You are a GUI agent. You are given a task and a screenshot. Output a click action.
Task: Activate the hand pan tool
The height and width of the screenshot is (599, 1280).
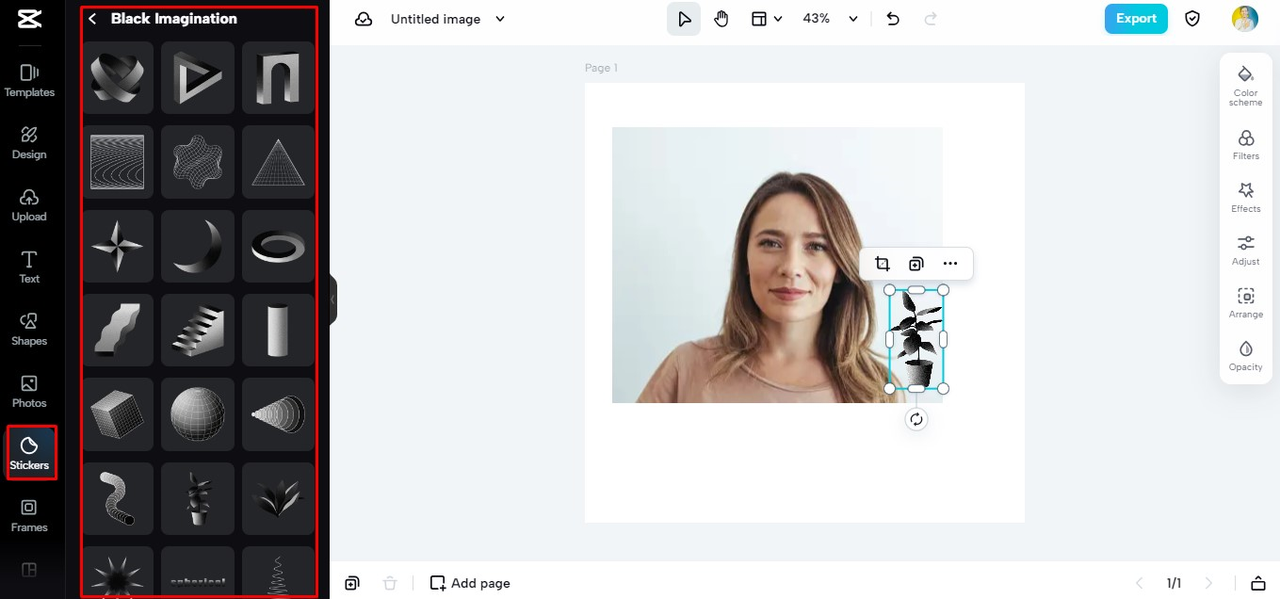721,19
